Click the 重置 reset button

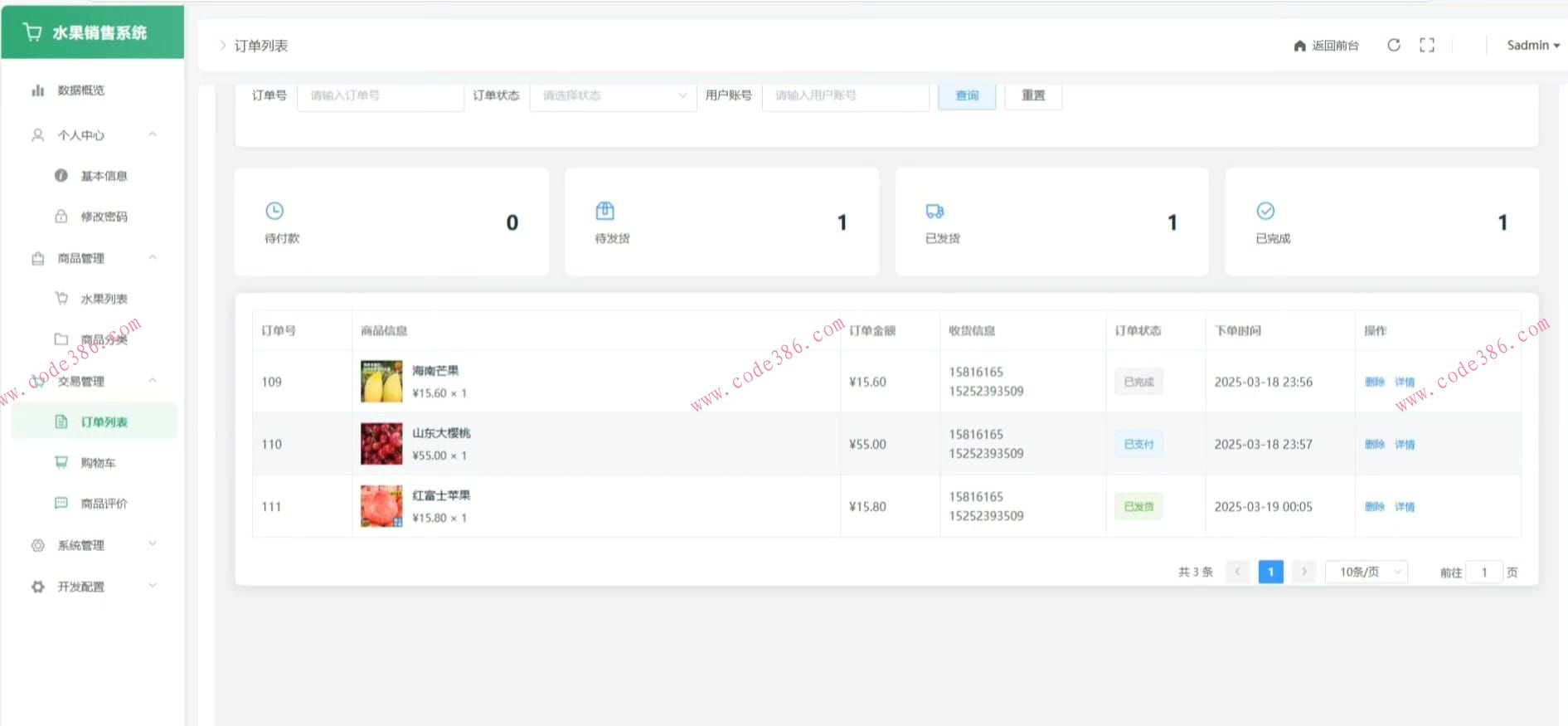(x=1033, y=95)
